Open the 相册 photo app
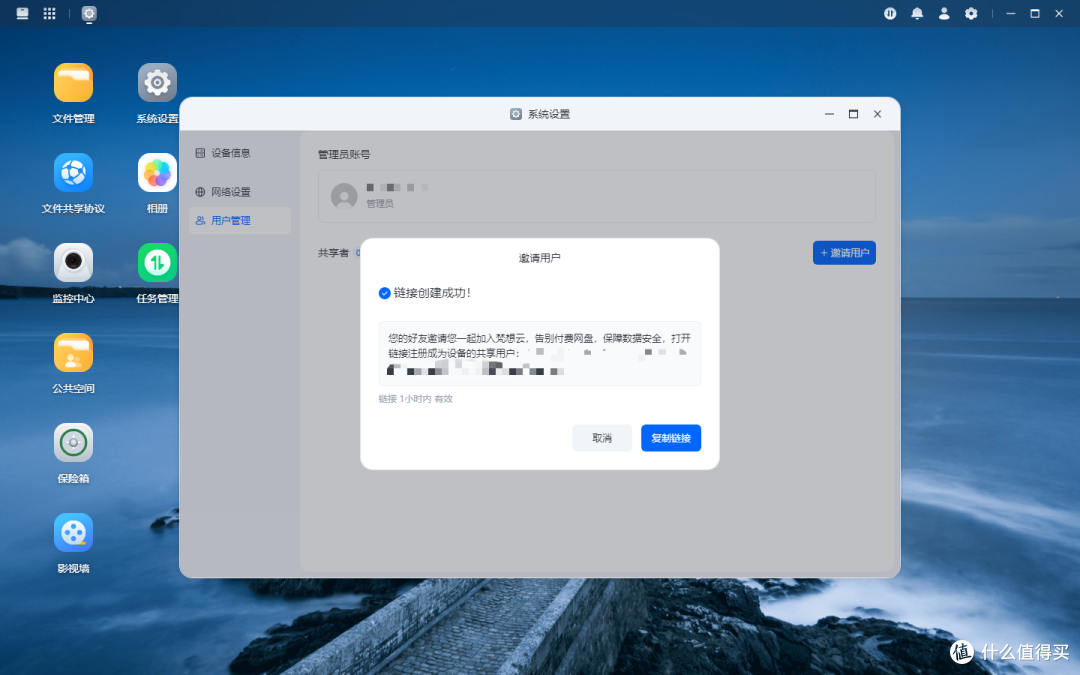Screen dimensions: 1080x675 (157, 173)
